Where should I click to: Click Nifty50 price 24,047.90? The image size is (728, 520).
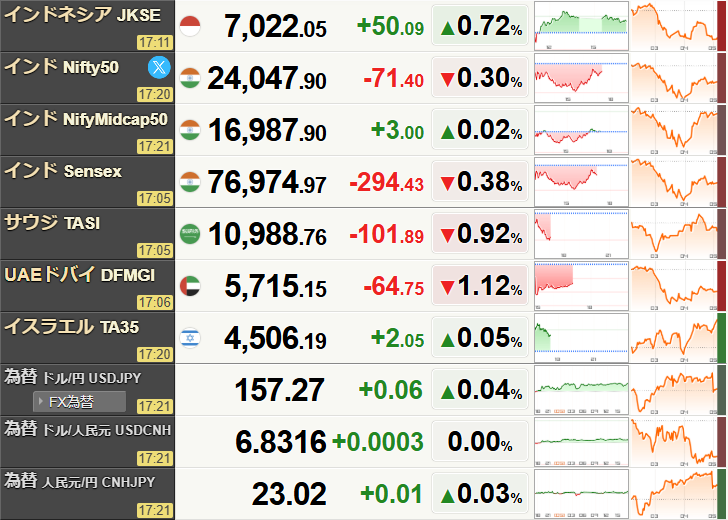point(267,78)
